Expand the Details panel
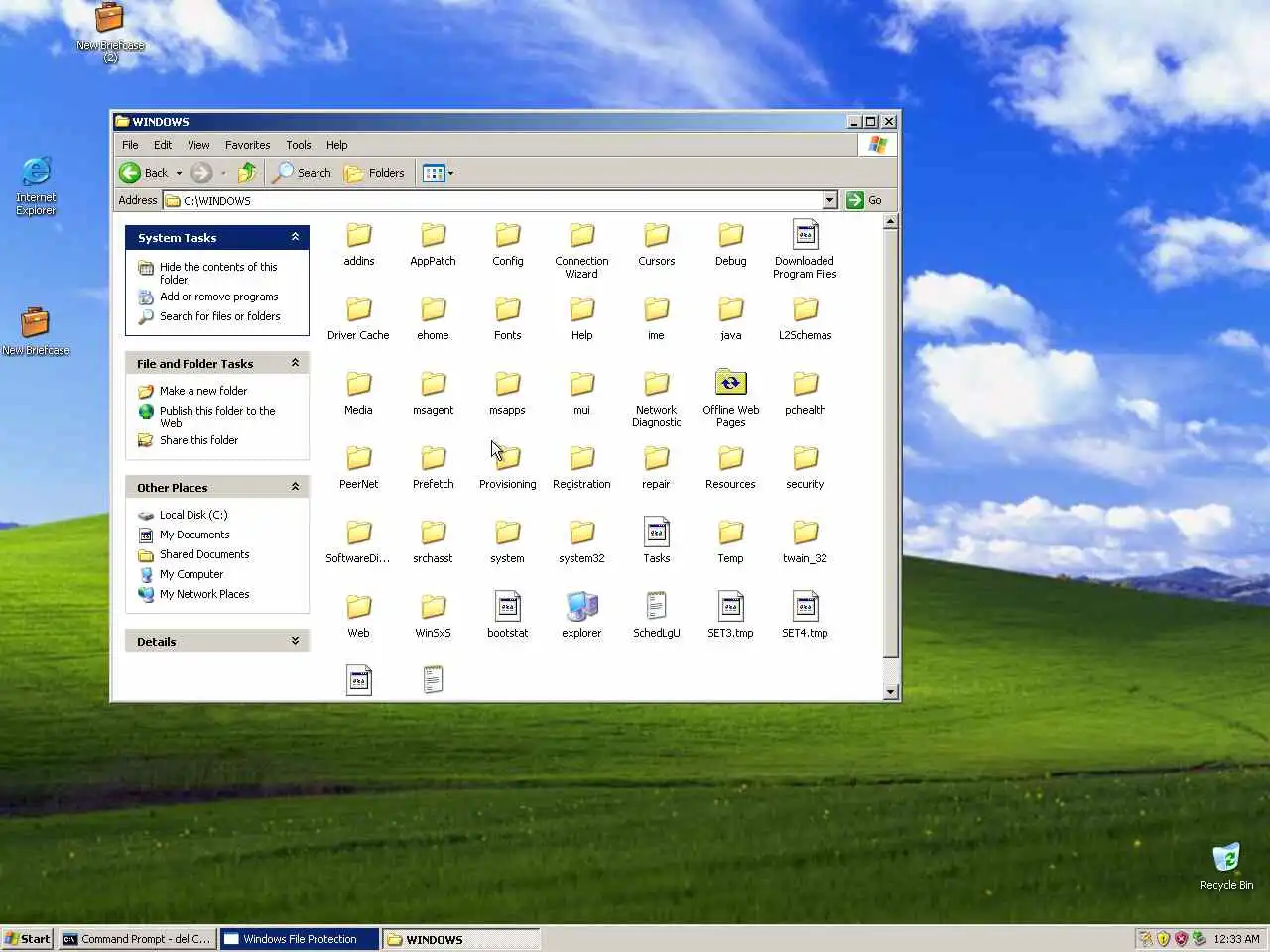 coord(295,641)
